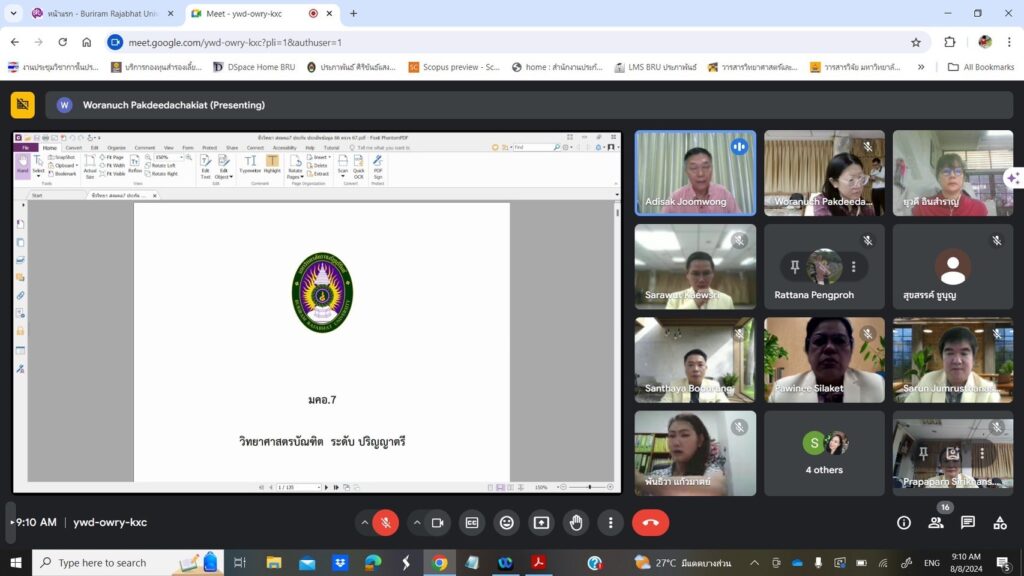Turn off the camera in Meet
This screenshot has width=1024, height=576.
pos(438,522)
